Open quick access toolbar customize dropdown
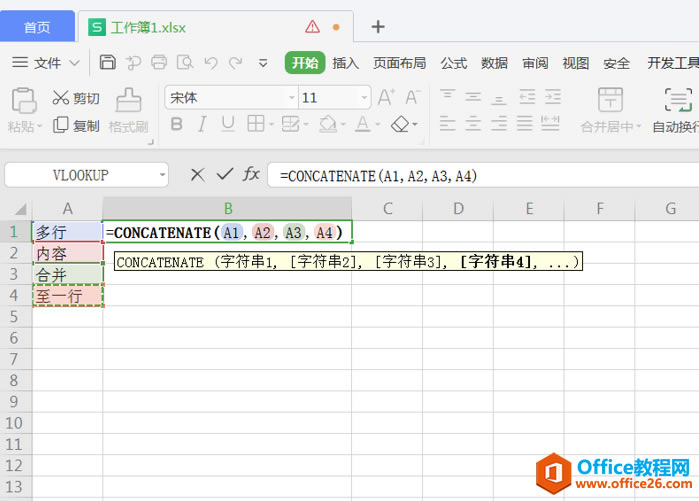The image size is (699, 501). (x=263, y=63)
